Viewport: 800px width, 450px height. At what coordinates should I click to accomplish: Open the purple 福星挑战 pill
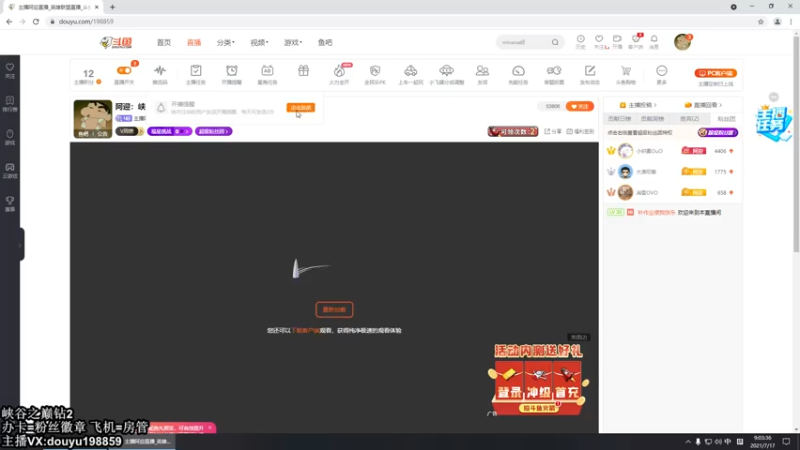pos(169,131)
